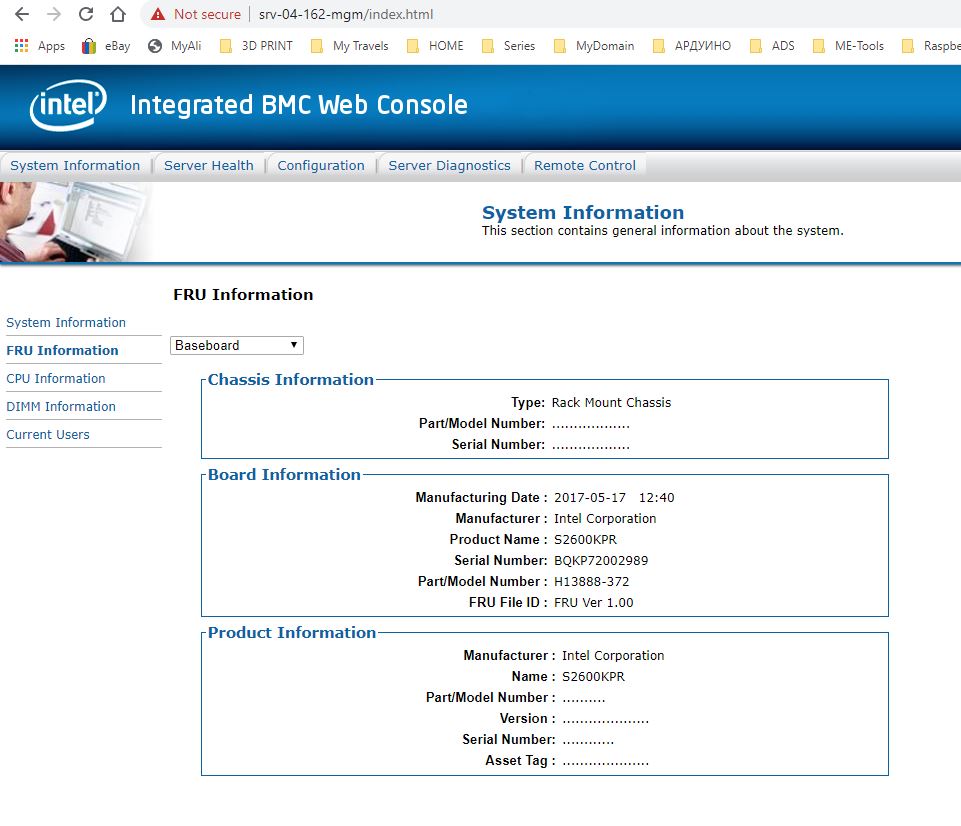961x826 pixels.
Task: View DIMM Information page
Action: click(61, 407)
